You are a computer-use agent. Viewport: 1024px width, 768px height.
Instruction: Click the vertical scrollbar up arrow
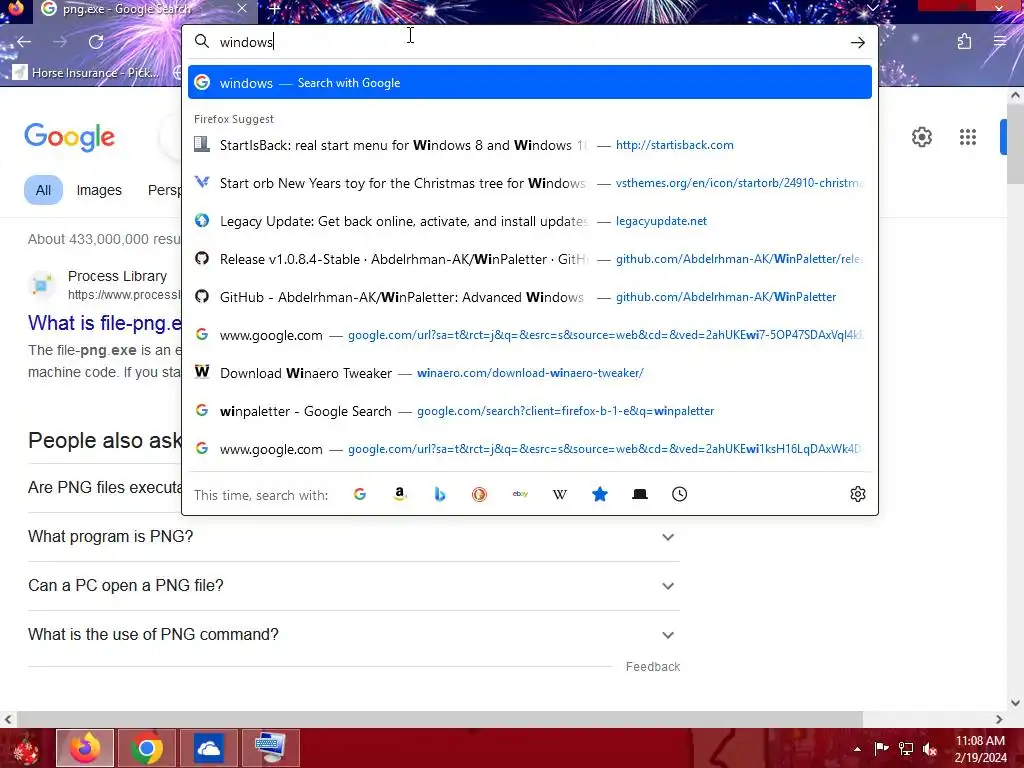click(1015, 95)
